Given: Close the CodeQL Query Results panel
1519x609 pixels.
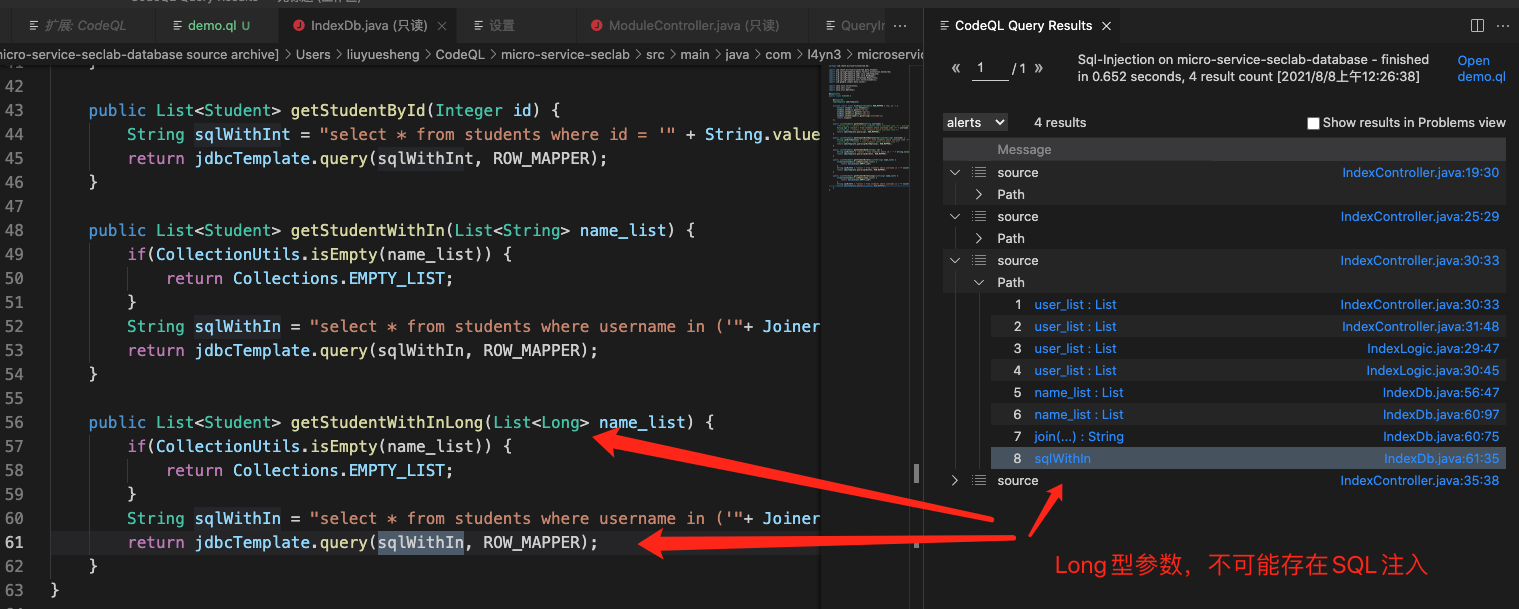Looking at the screenshot, I should coord(1107,25).
